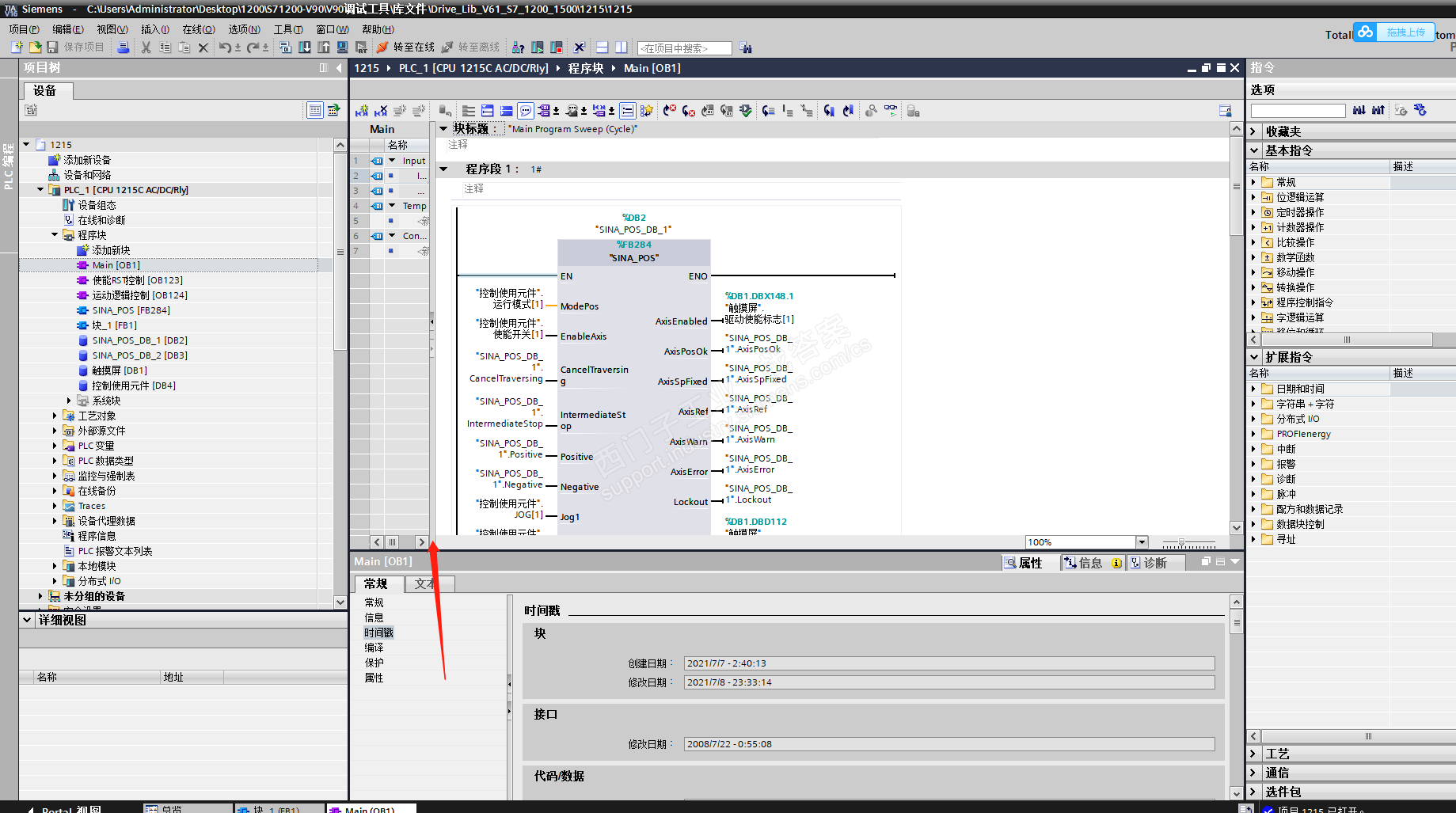Click the instructions search input field
This screenshot has height=813, width=1456.
tap(1298, 110)
